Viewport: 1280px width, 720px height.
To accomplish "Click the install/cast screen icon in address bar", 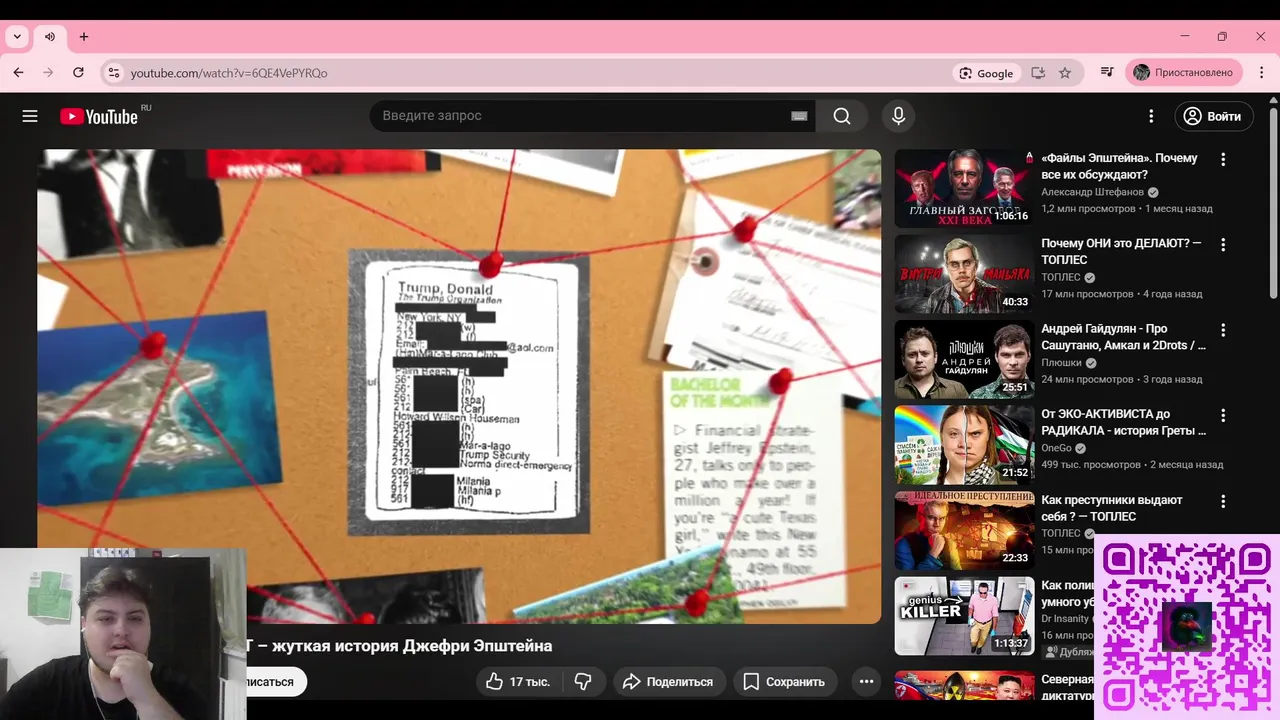I will (x=1038, y=73).
